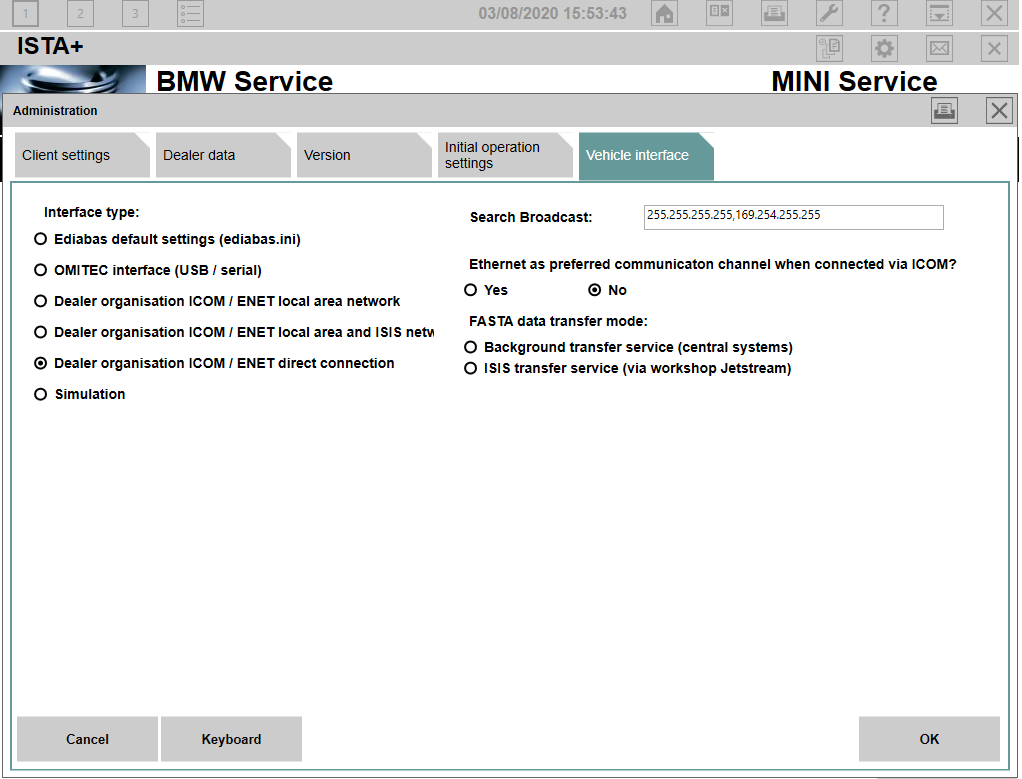The height and width of the screenshot is (779, 1022).
Task: Close the Administration dialog
Action: [999, 111]
